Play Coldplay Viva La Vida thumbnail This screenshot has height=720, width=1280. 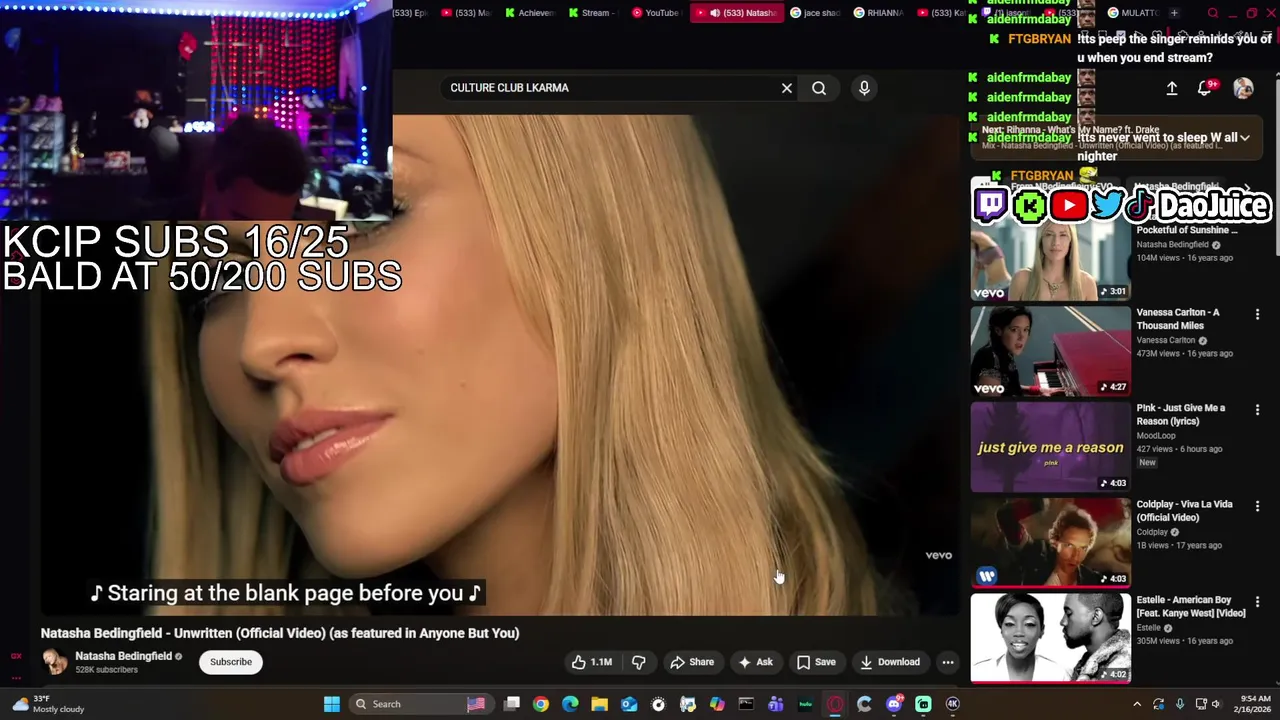[x=1050, y=543]
